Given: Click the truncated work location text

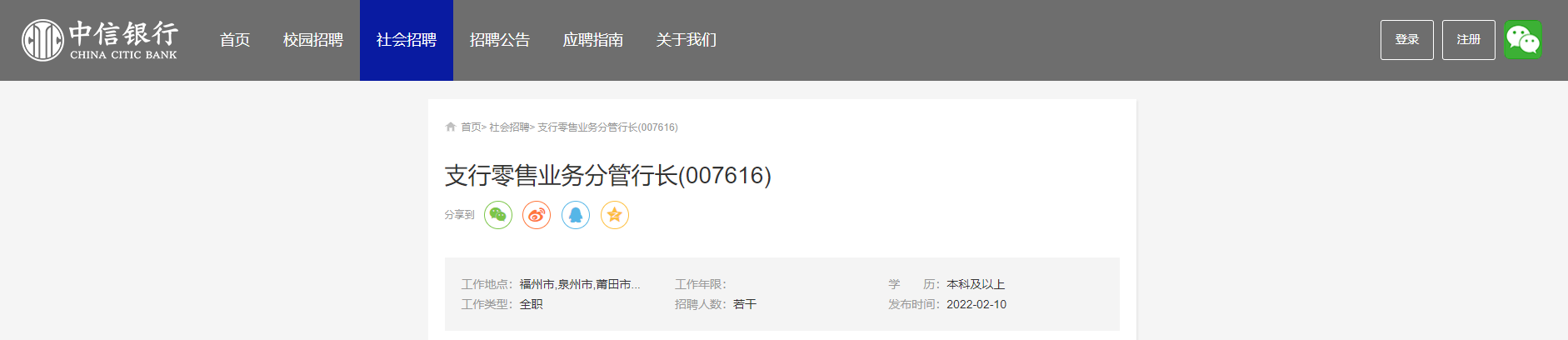Looking at the screenshot, I should 580,284.
